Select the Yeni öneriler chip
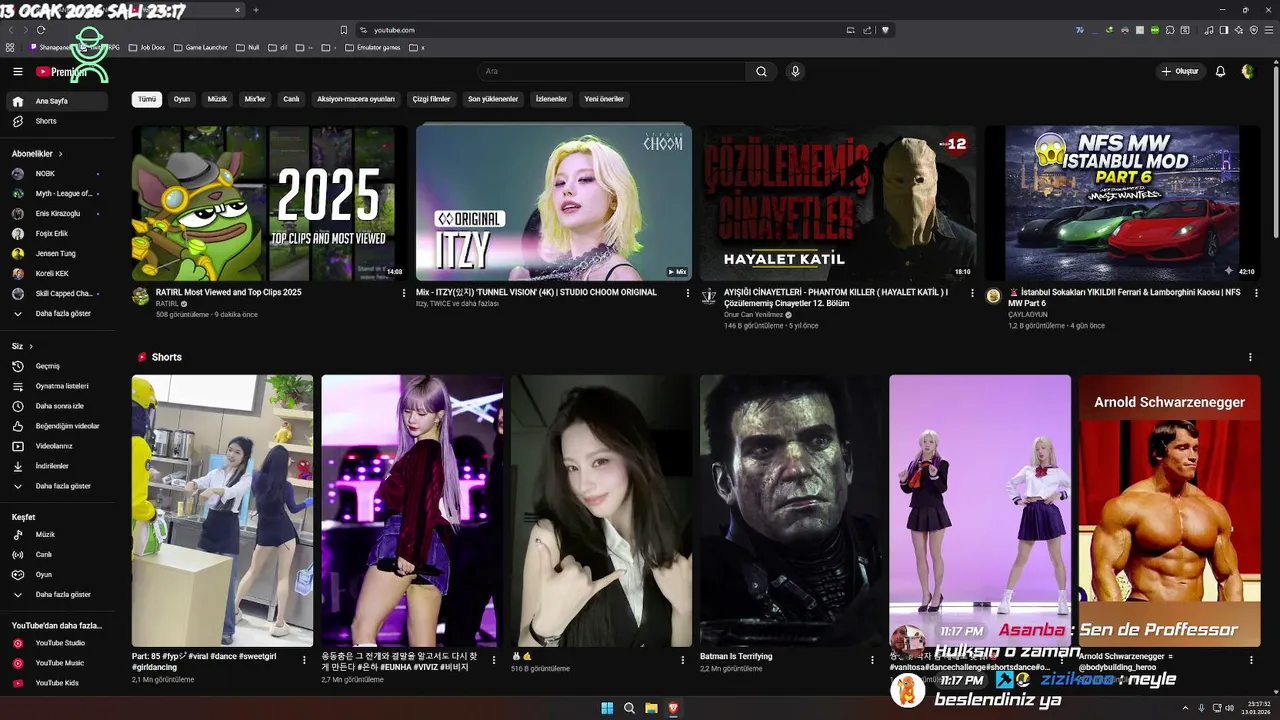The width and height of the screenshot is (1280, 720). click(604, 99)
